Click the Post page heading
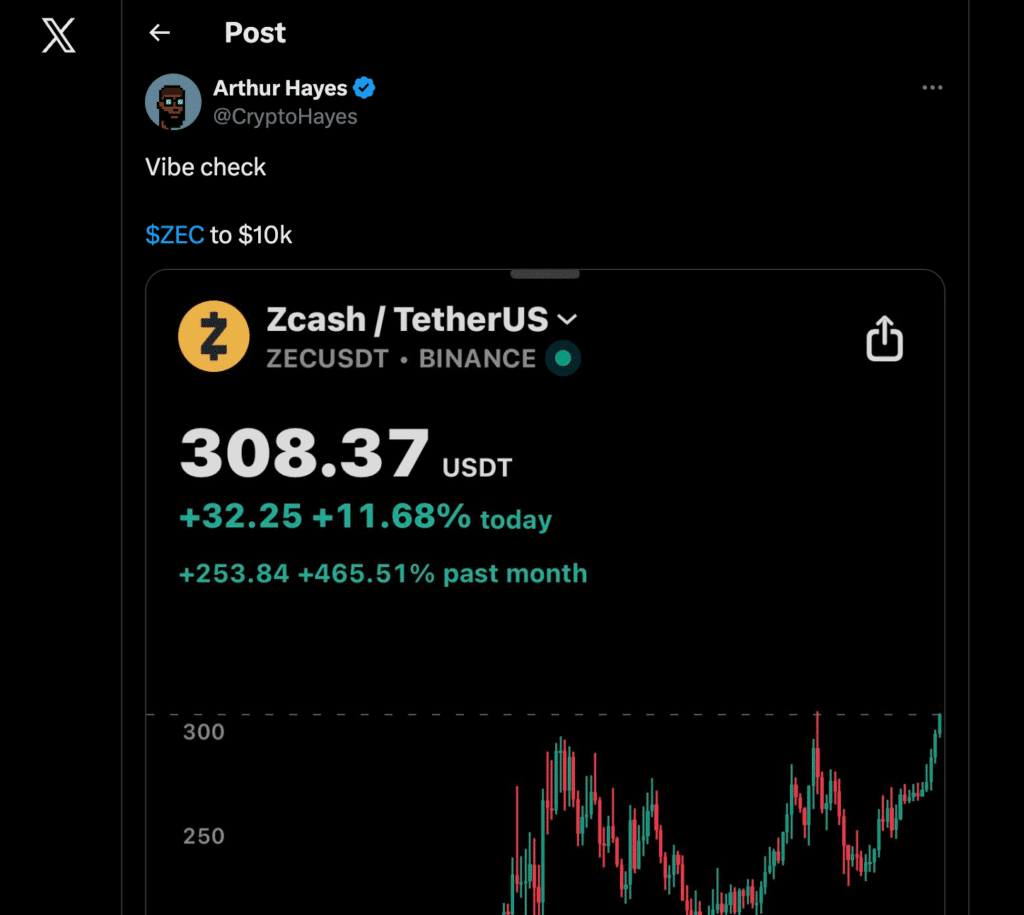1024x915 pixels. point(255,33)
